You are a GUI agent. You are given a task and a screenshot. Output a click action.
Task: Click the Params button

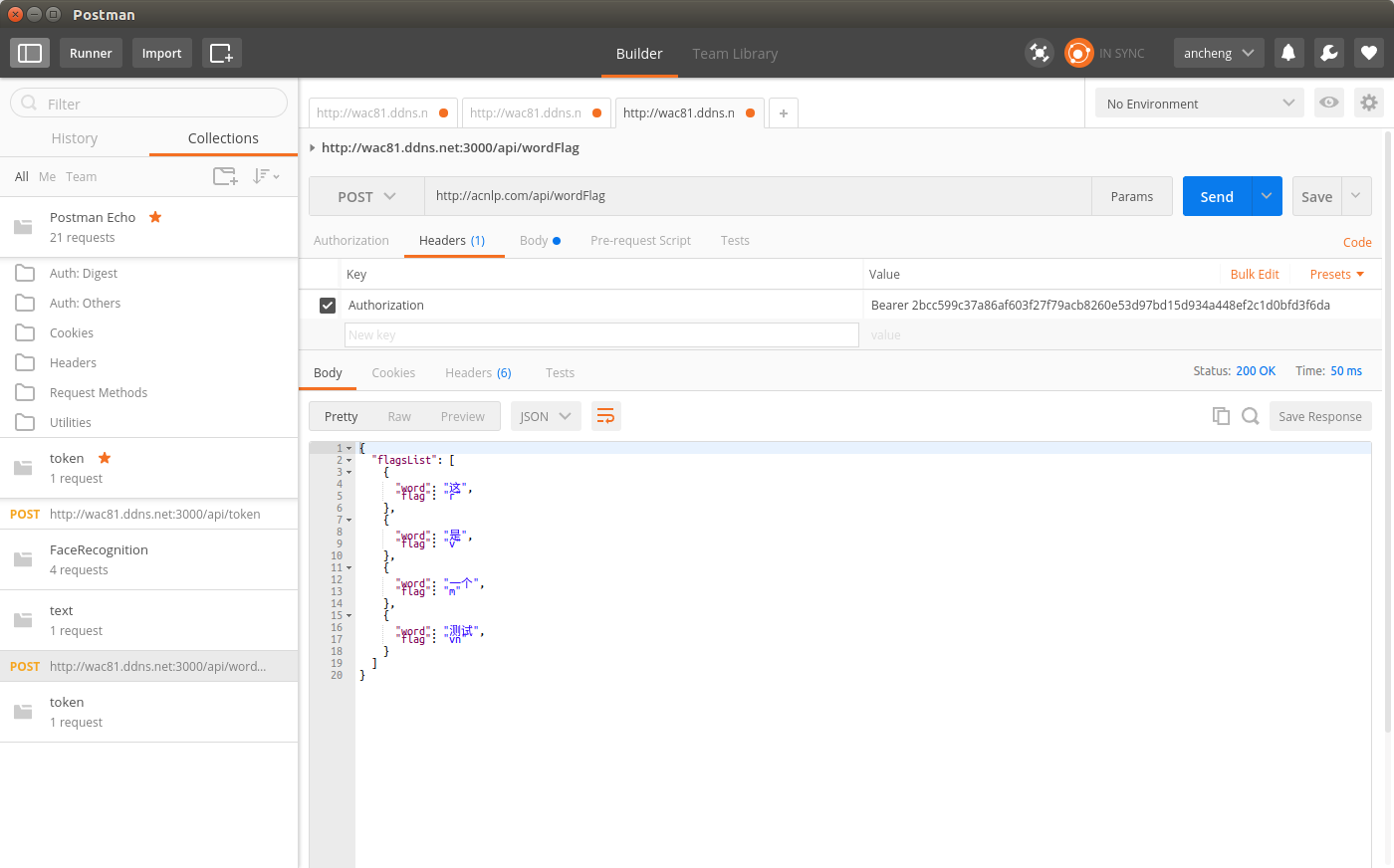[x=1132, y=196]
